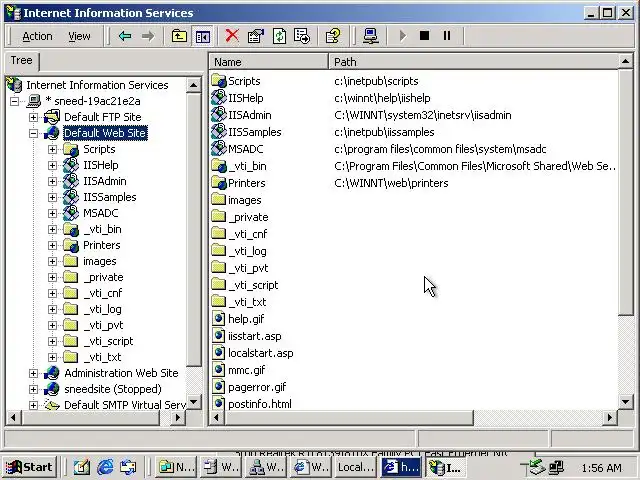
Task: Select mmc.gif file in list
Action: [247, 370]
